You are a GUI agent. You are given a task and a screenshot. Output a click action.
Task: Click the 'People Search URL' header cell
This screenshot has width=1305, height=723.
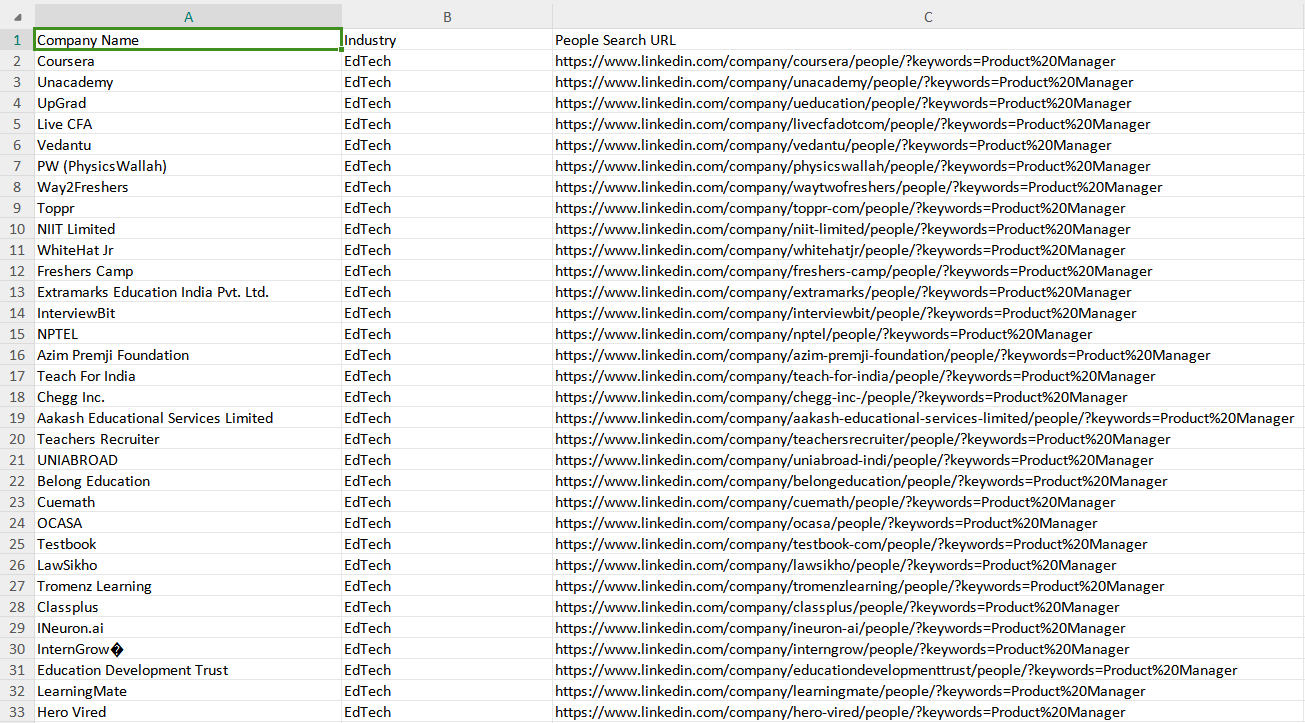pos(928,40)
